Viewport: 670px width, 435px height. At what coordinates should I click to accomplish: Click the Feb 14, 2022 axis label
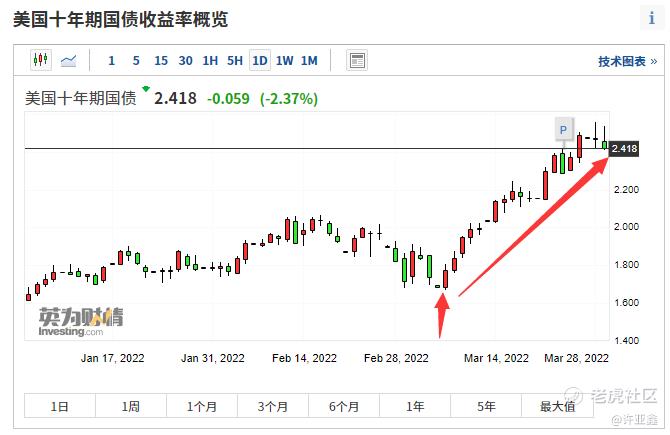point(304,358)
